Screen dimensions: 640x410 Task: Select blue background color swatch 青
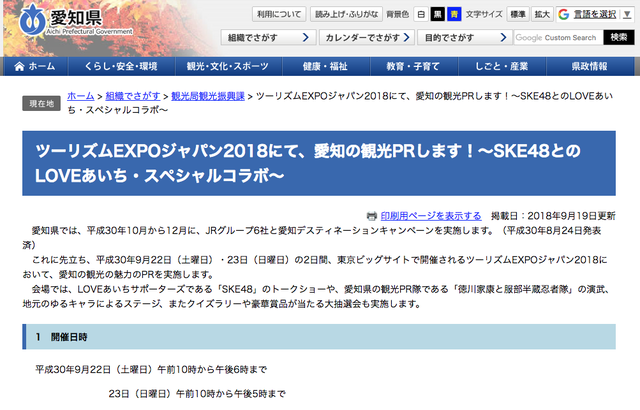click(454, 14)
